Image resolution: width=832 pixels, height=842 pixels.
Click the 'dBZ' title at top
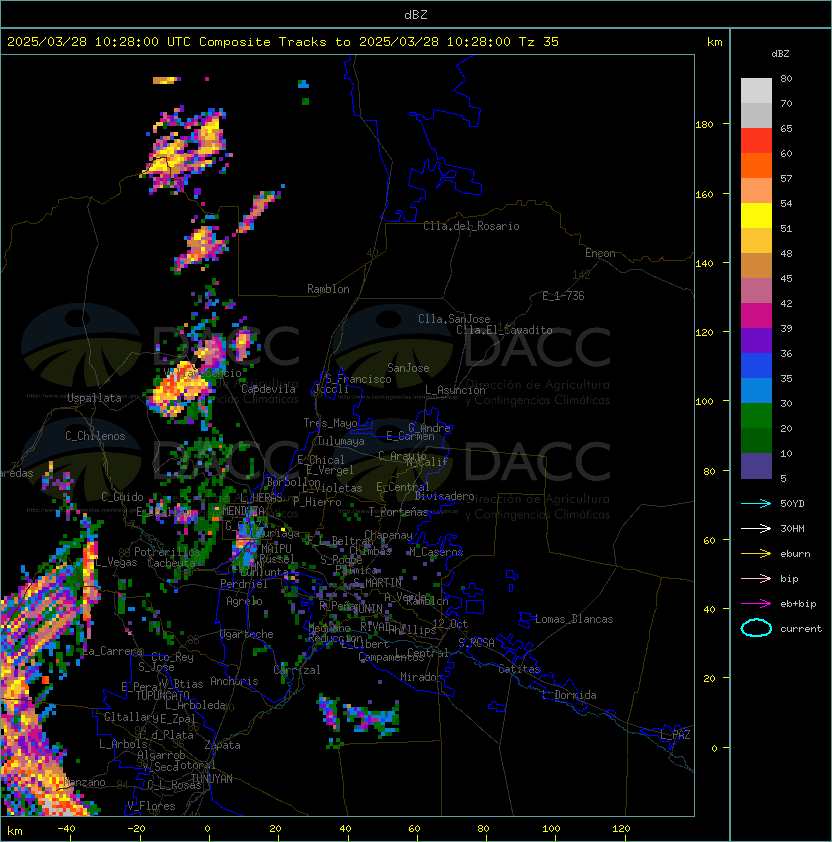(416, 15)
